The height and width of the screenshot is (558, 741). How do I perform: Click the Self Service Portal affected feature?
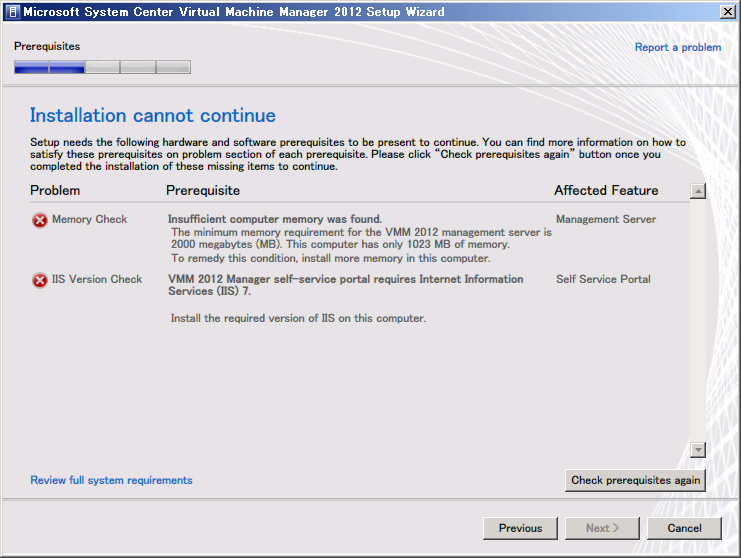pos(603,279)
